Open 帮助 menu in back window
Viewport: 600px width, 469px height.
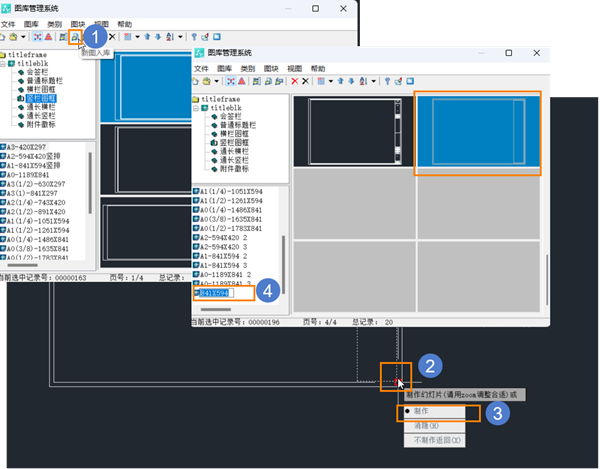coord(125,24)
